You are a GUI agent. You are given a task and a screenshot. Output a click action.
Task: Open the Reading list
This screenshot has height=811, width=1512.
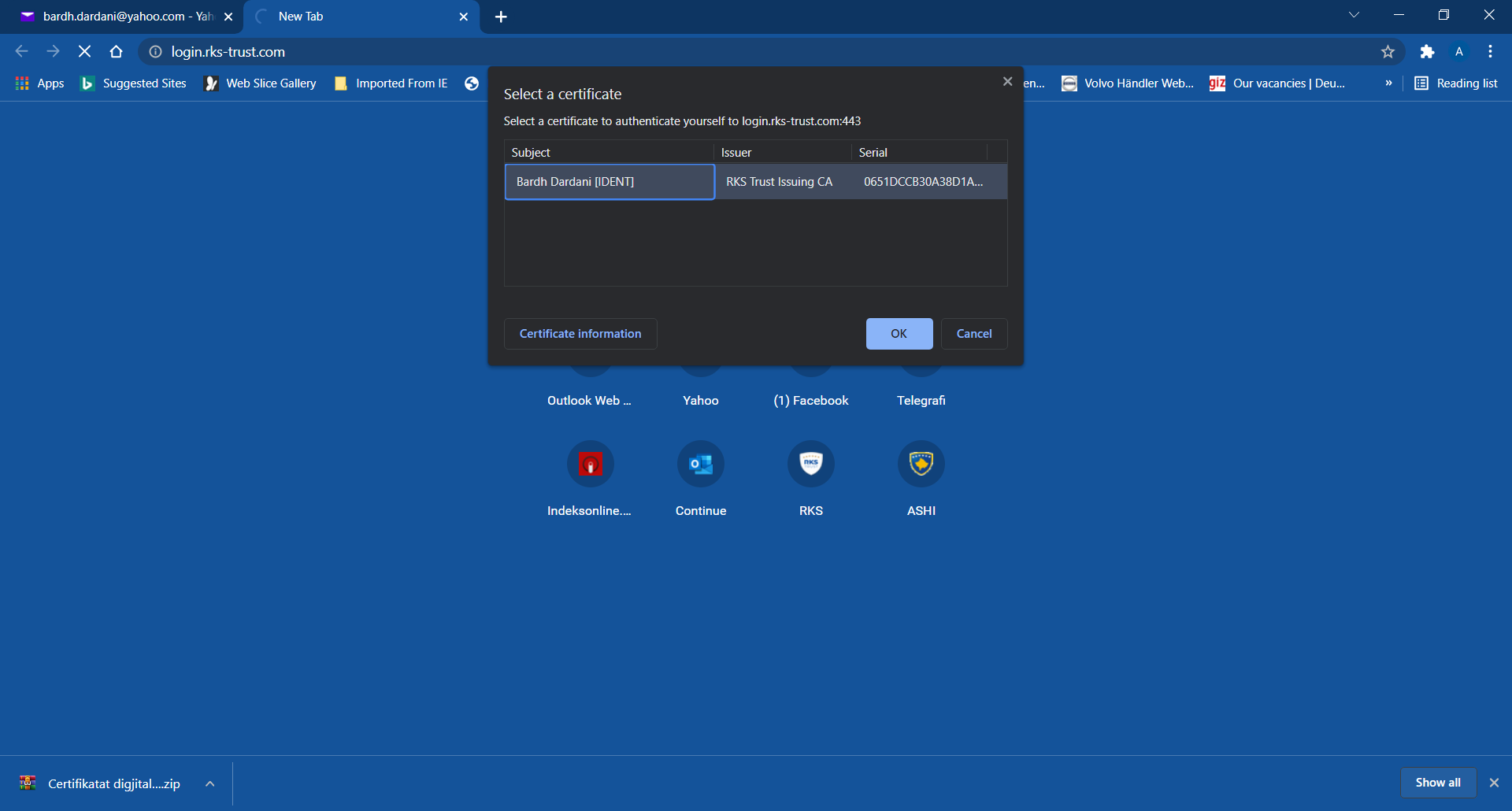click(1455, 83)
